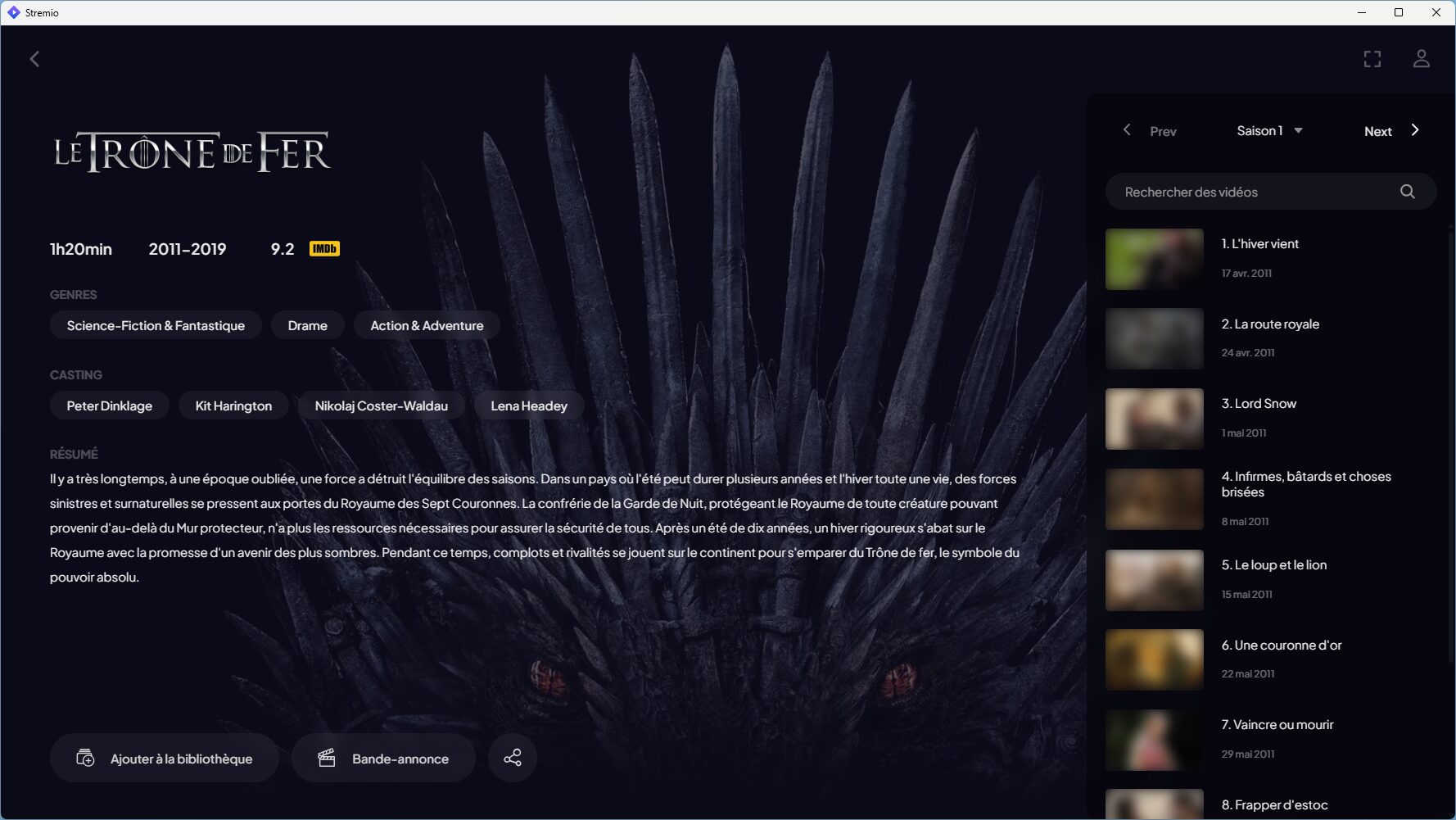The height and width of the screenshot is (820, 1456).
Task: Open episode 5. Le loup et le lion
Action: point(1271,580)
